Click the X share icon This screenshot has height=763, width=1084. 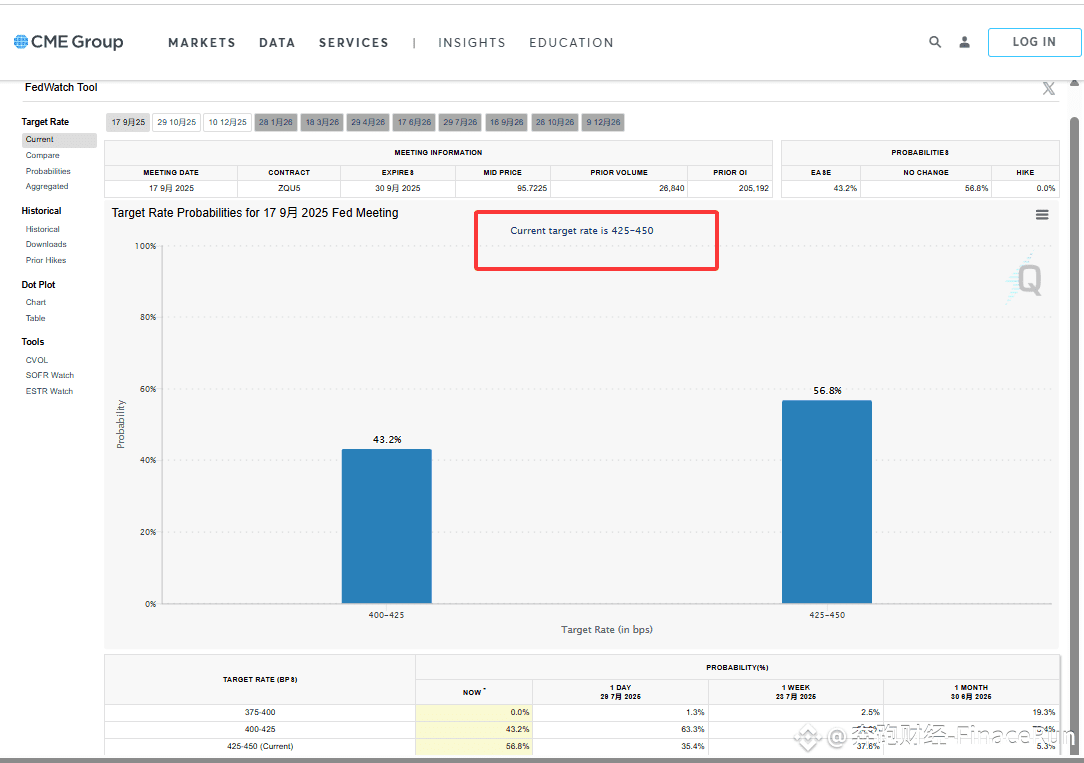coord(1049,88)
